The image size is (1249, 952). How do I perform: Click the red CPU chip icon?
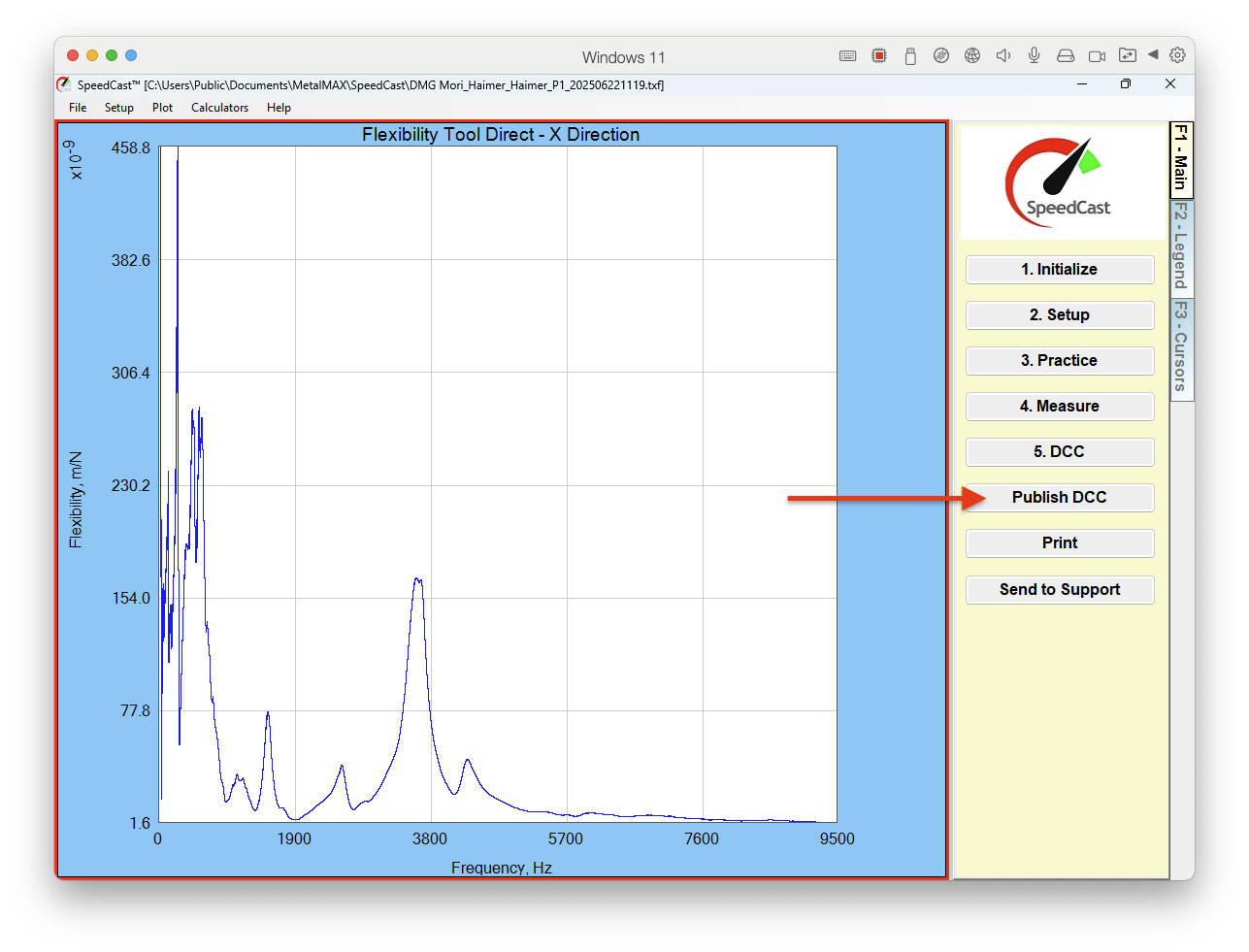tap(879, 56)
